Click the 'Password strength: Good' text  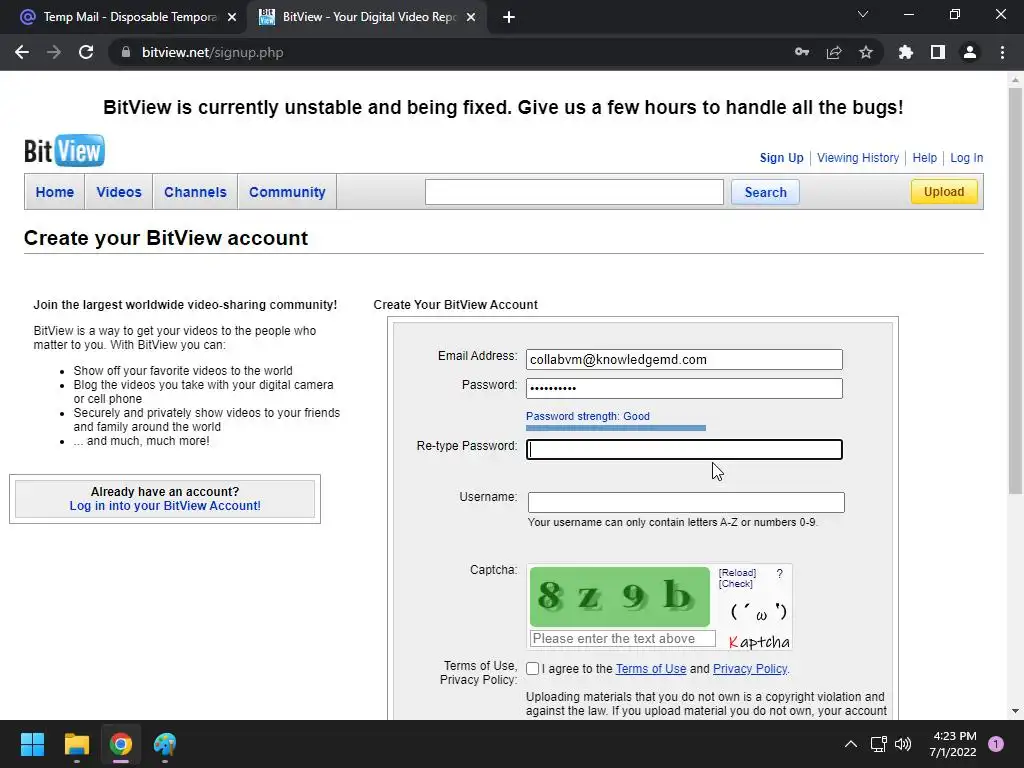coord(588,416)
